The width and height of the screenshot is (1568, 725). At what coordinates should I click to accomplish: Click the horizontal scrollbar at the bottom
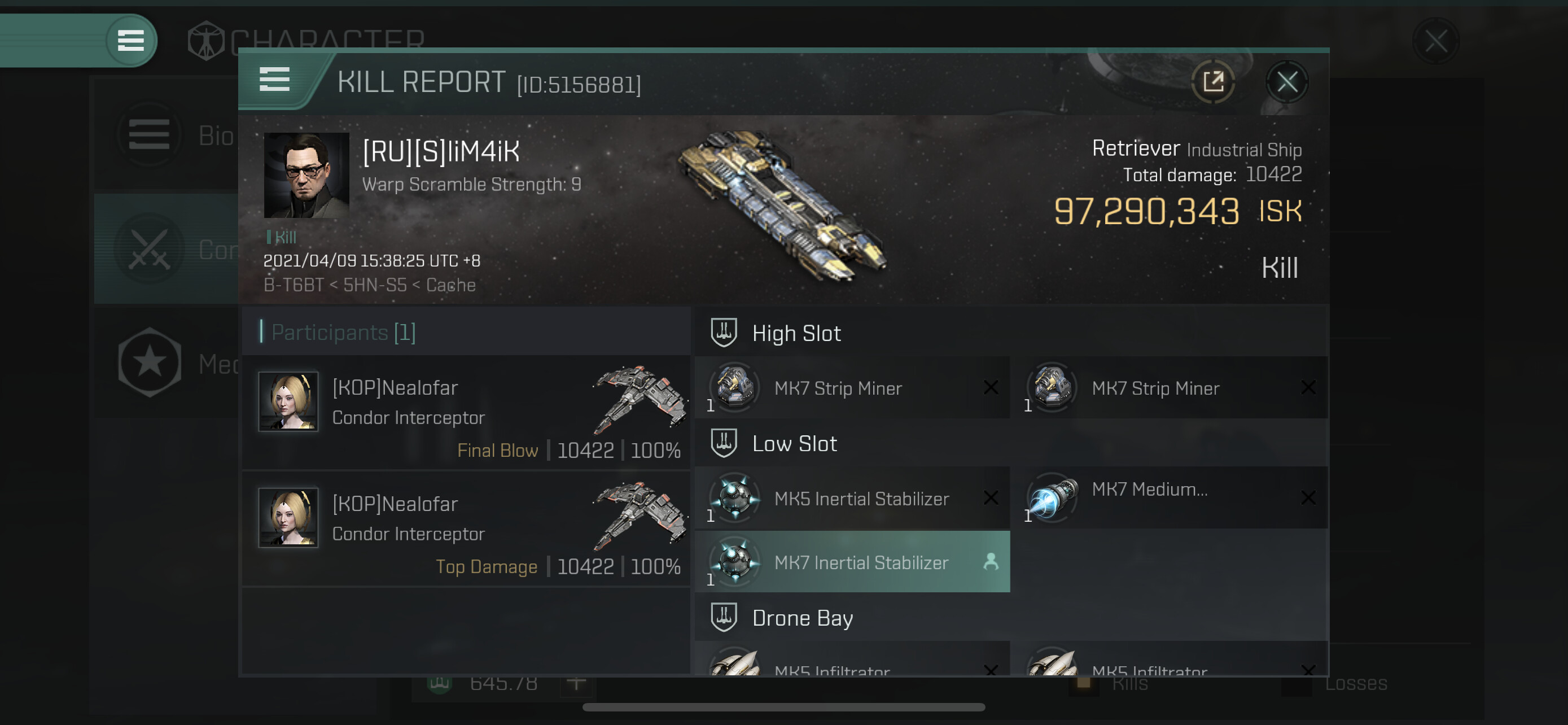[x=783, y=707]
